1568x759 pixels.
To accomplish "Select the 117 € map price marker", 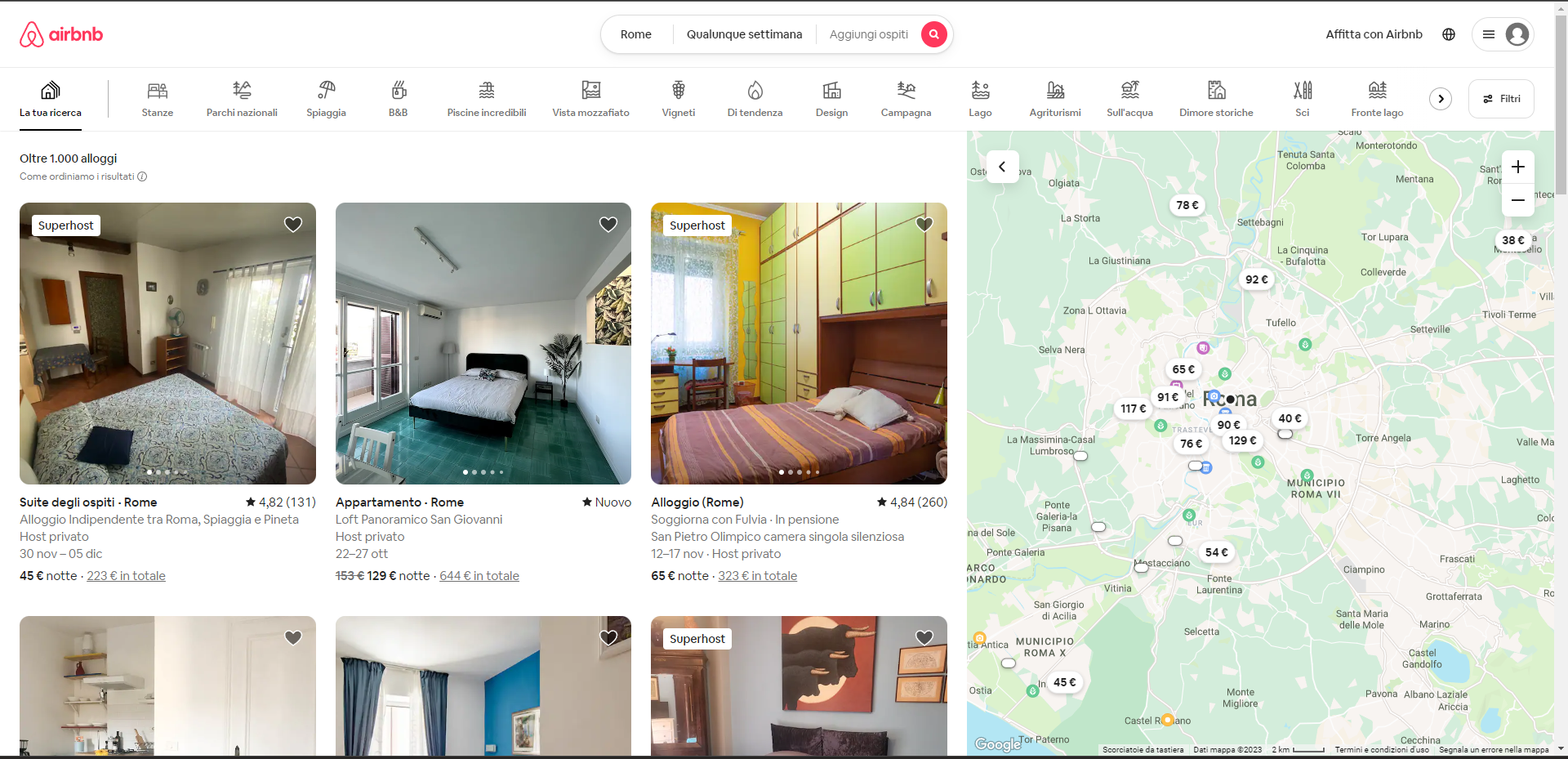I will [1134, 409].
